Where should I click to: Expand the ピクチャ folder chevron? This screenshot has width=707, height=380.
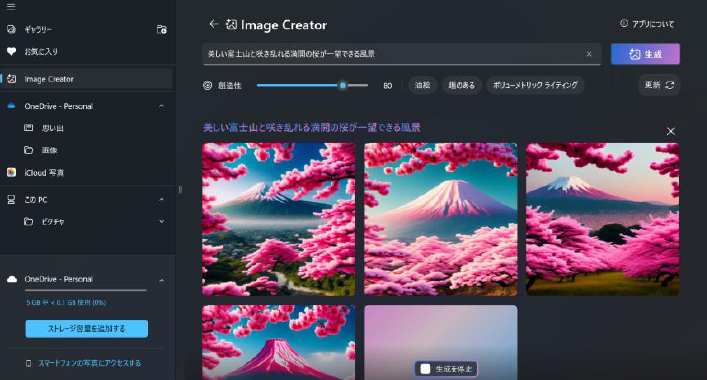coord(161,221)
